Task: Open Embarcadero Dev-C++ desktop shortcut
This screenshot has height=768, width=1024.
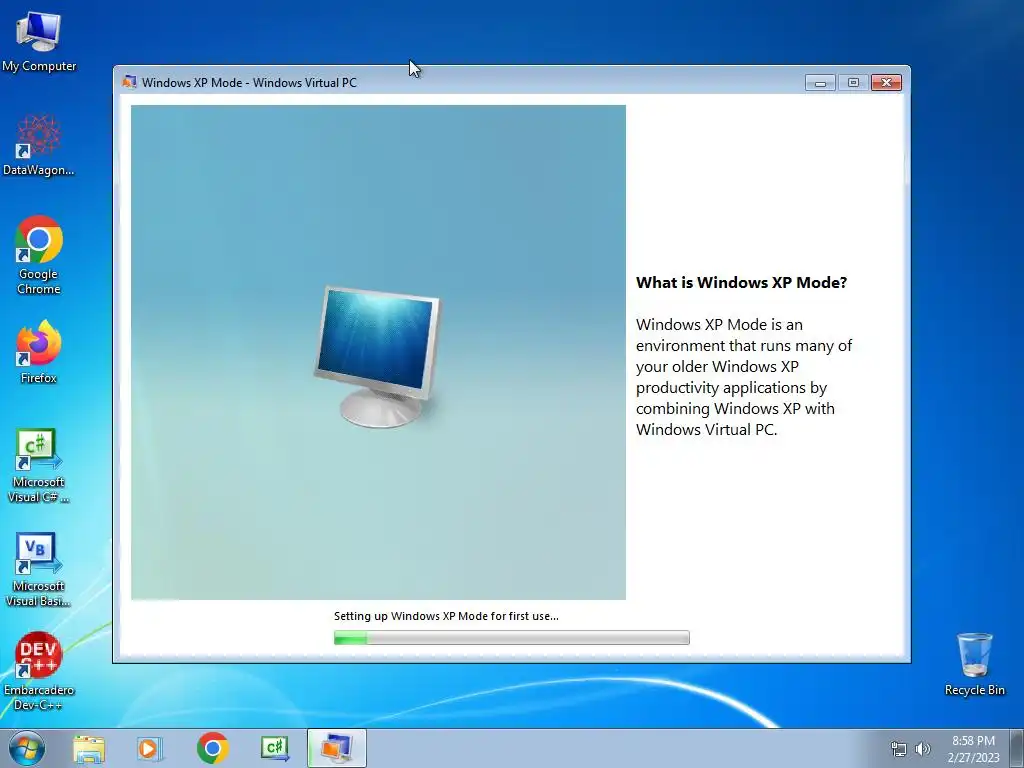Action: (x=39, y=671)
